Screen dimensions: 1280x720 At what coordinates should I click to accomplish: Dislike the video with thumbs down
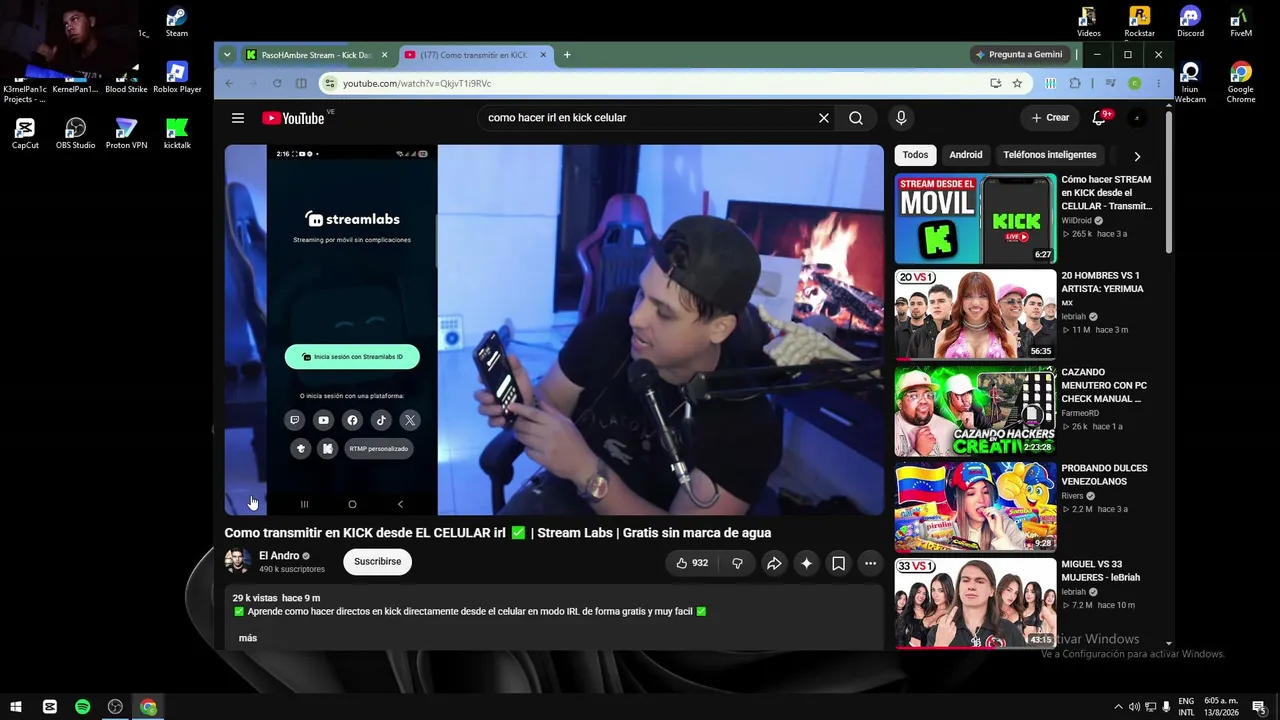(737, 563)
